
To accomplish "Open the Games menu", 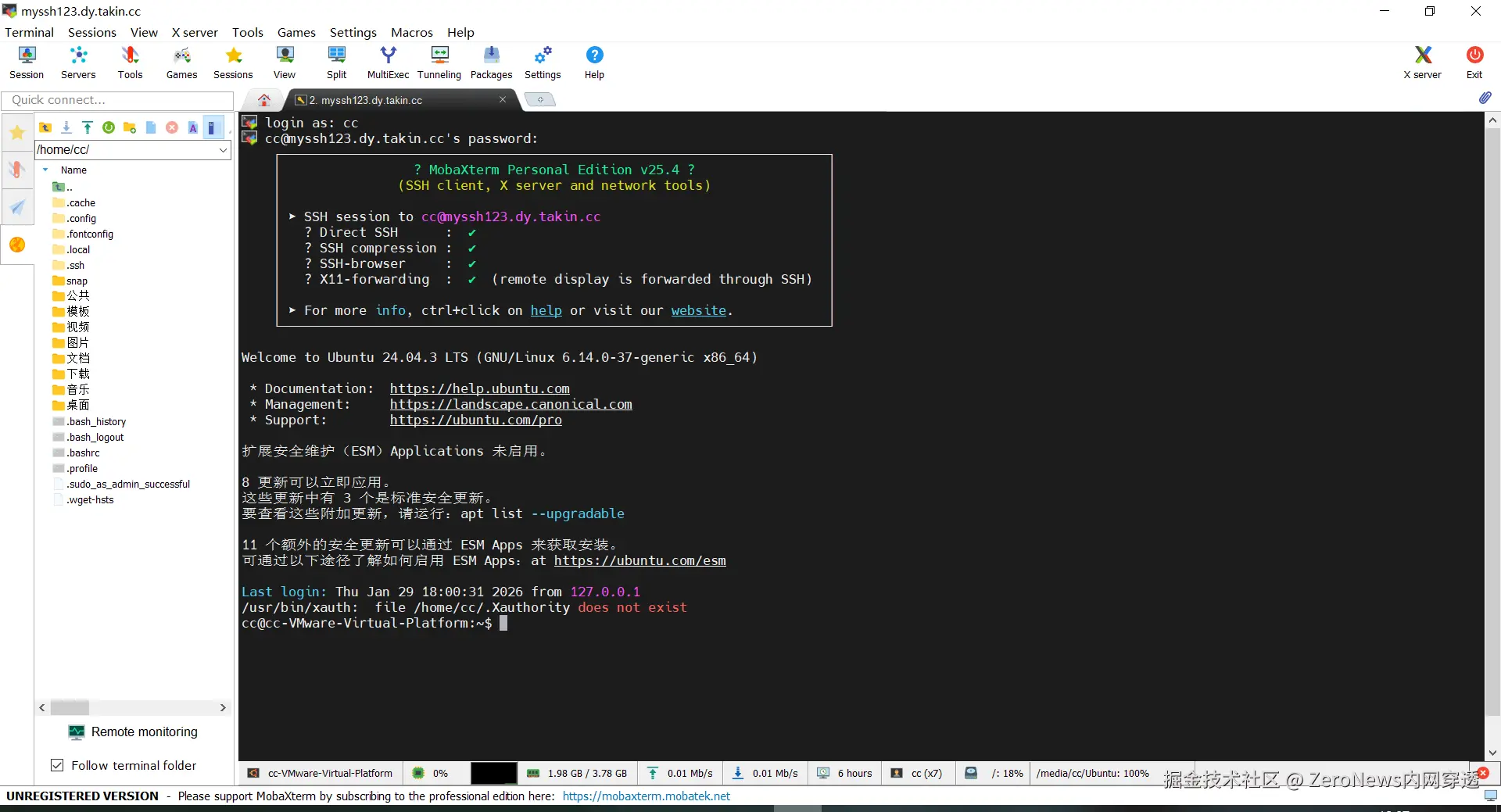I will (296, 32).
